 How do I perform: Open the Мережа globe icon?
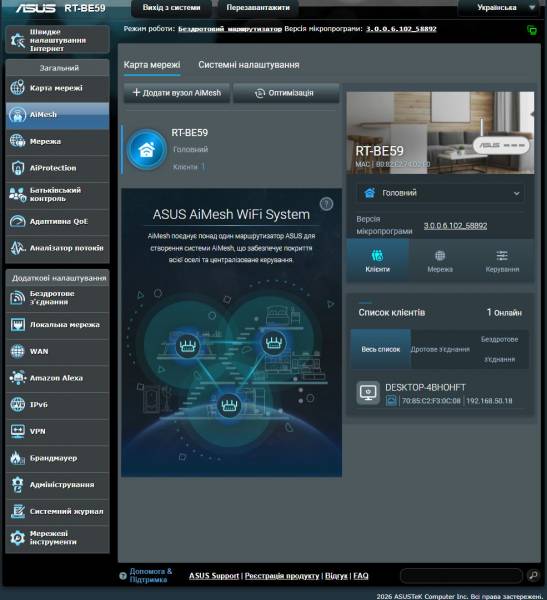(x=18, y=141)
